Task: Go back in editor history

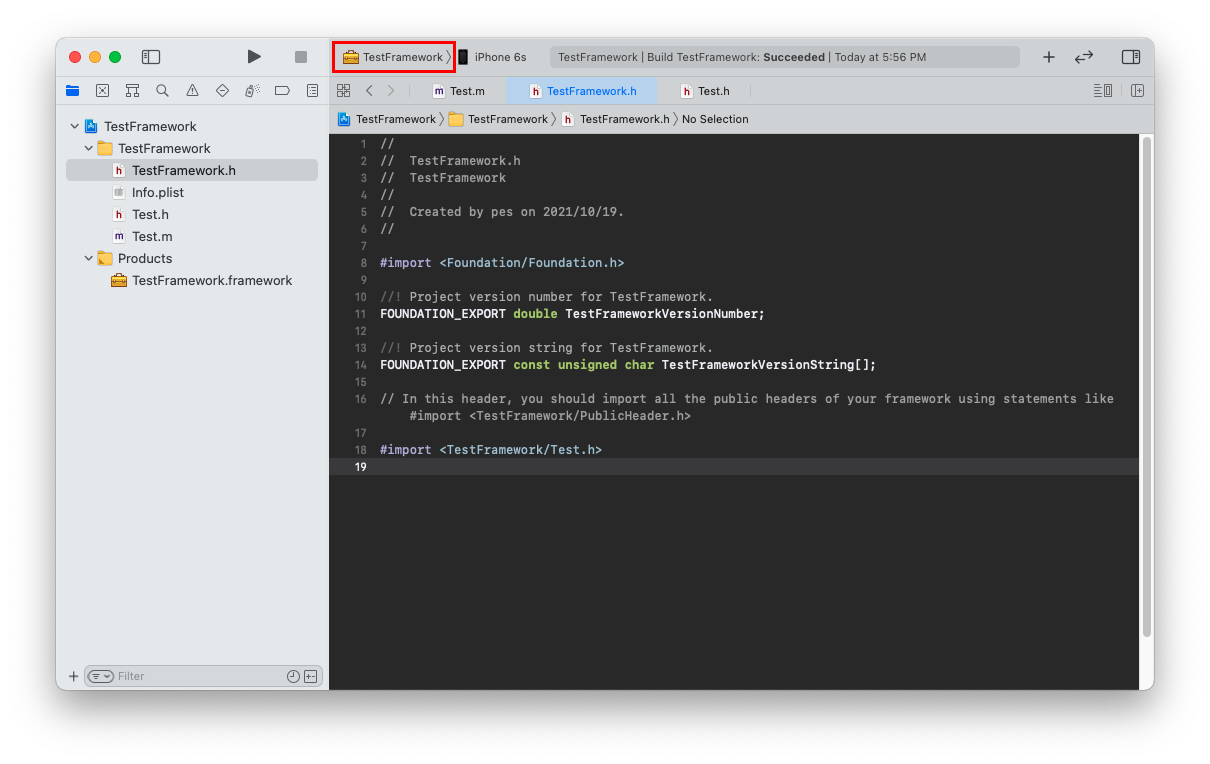Action: tap(369, 91)
